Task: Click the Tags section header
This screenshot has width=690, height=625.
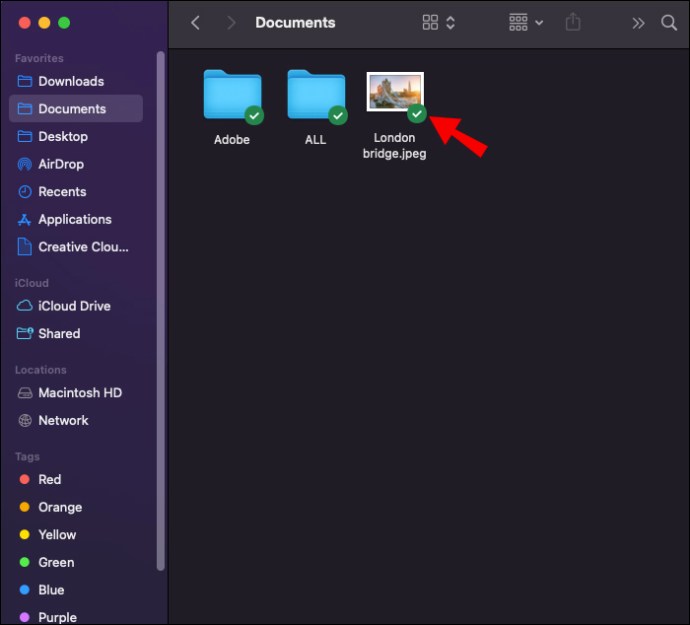Action: point(27,456)
